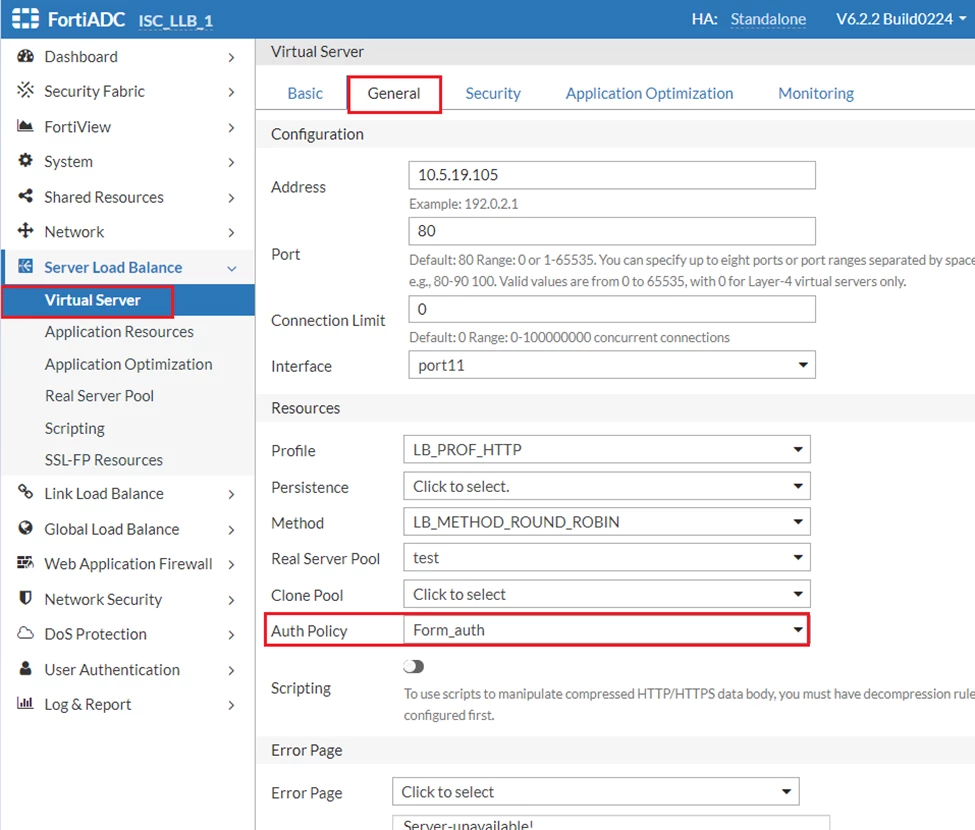Open the Error Page dropdown

click(596, 791)
